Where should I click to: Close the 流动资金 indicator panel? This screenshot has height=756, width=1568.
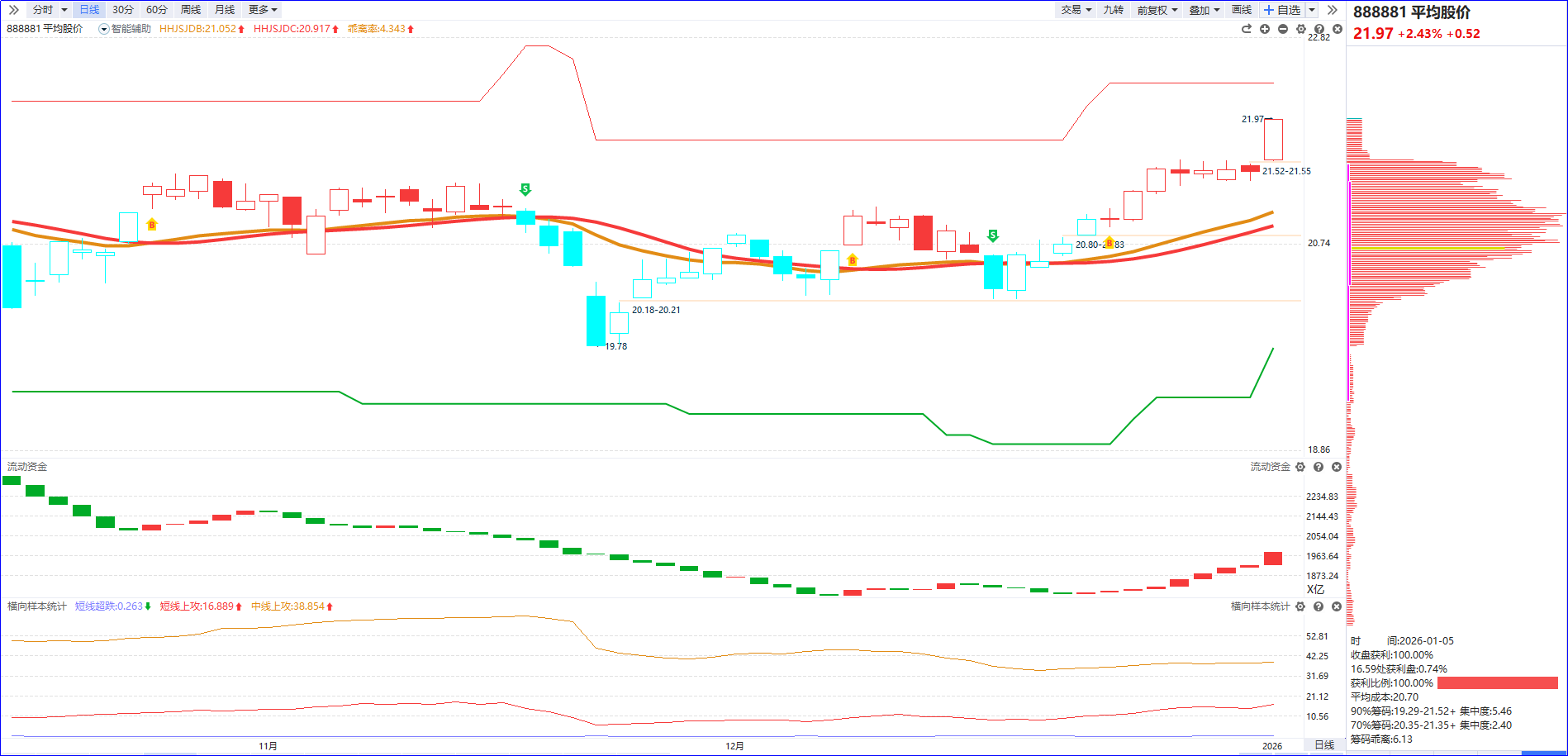click(1337, 467)
